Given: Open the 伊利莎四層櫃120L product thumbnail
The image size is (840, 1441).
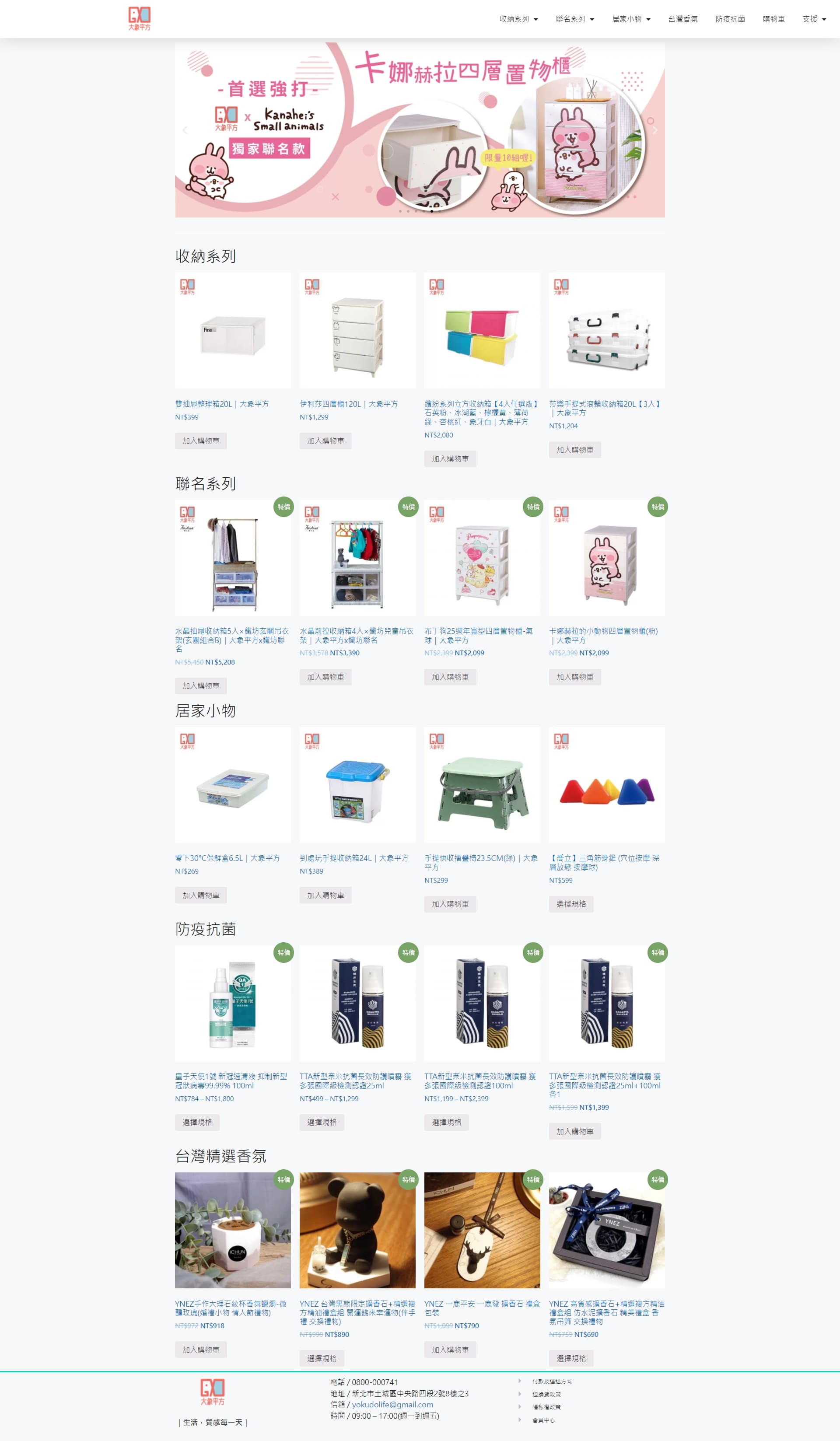Looking at the screenshot, I should tap(357, 331).
